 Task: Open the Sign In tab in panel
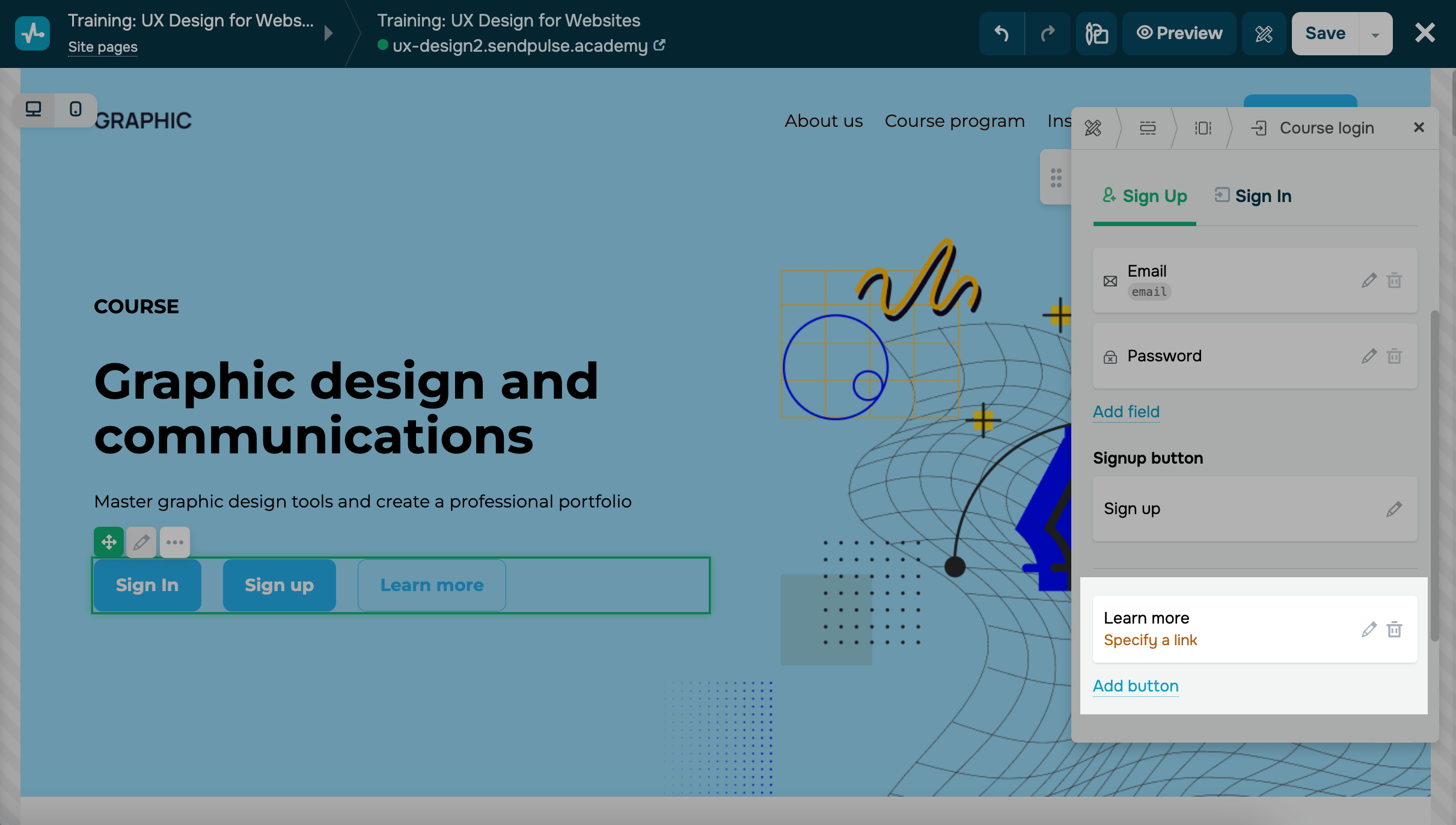pos(1253,196)
